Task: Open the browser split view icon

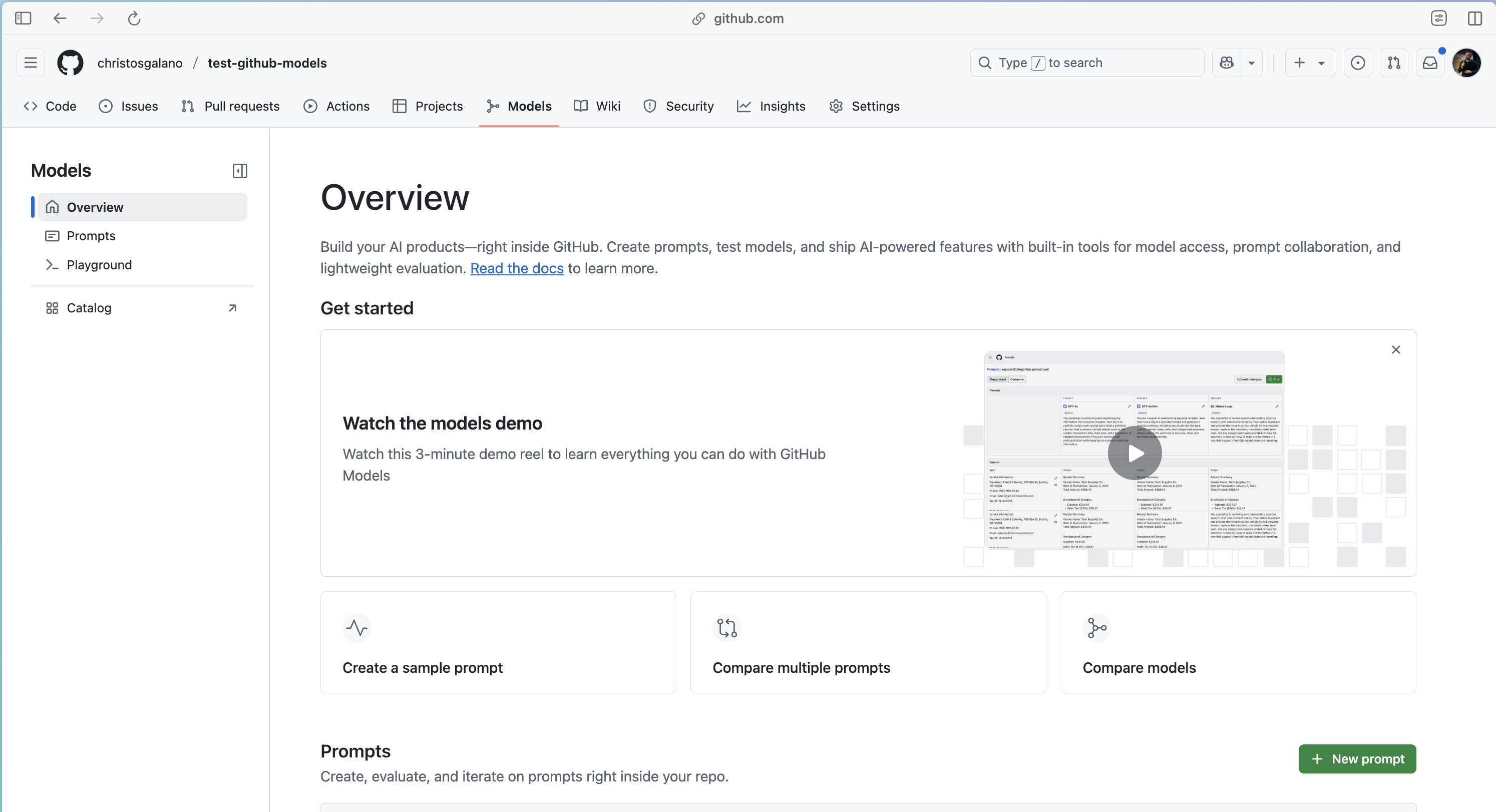Action: point(1474,18)
